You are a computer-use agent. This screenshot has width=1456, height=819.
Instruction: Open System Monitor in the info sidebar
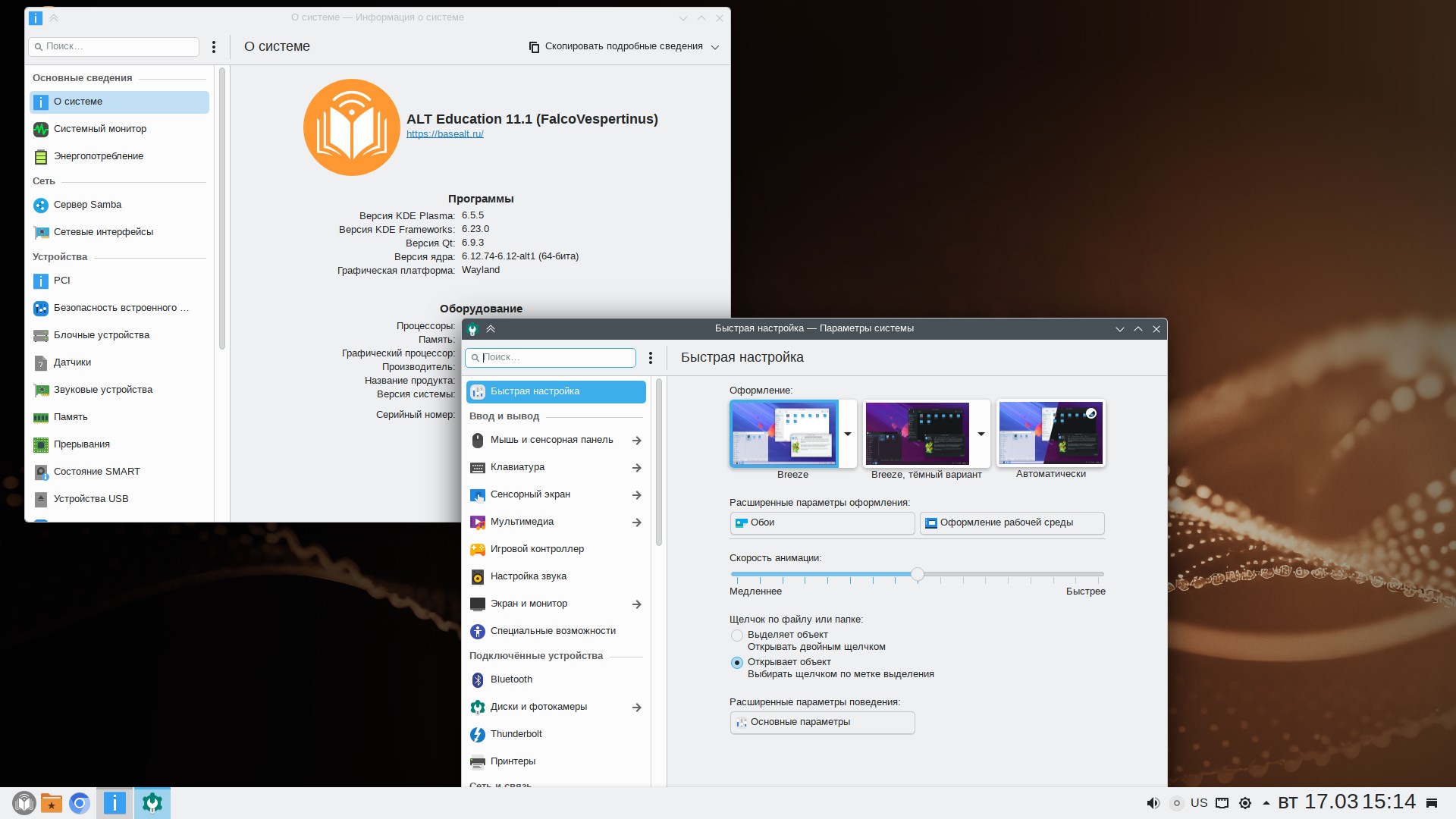[x=99, y=129]
